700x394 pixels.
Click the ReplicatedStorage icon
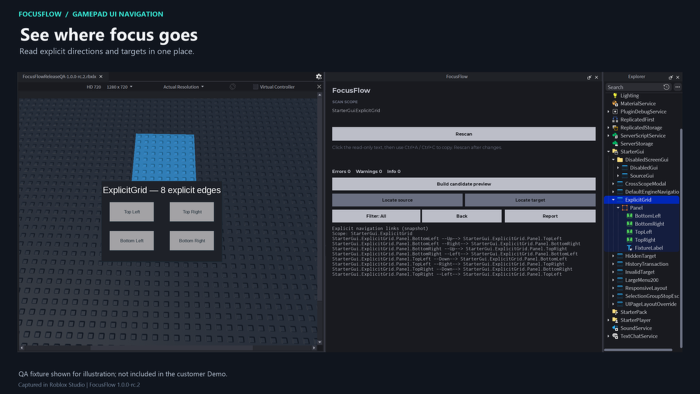(x=615, y=128)
